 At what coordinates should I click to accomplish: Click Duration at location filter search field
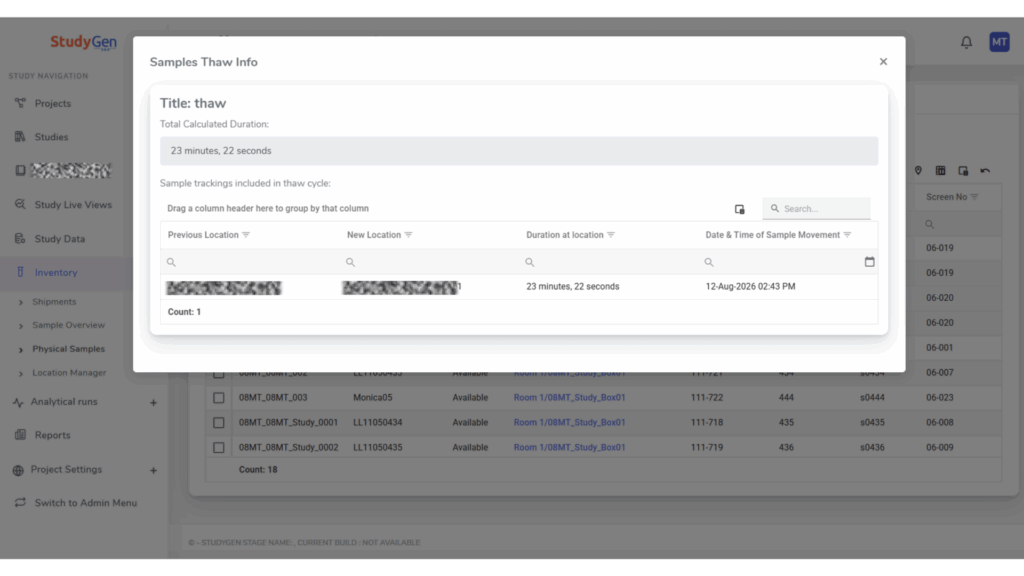tap(609, 262)
